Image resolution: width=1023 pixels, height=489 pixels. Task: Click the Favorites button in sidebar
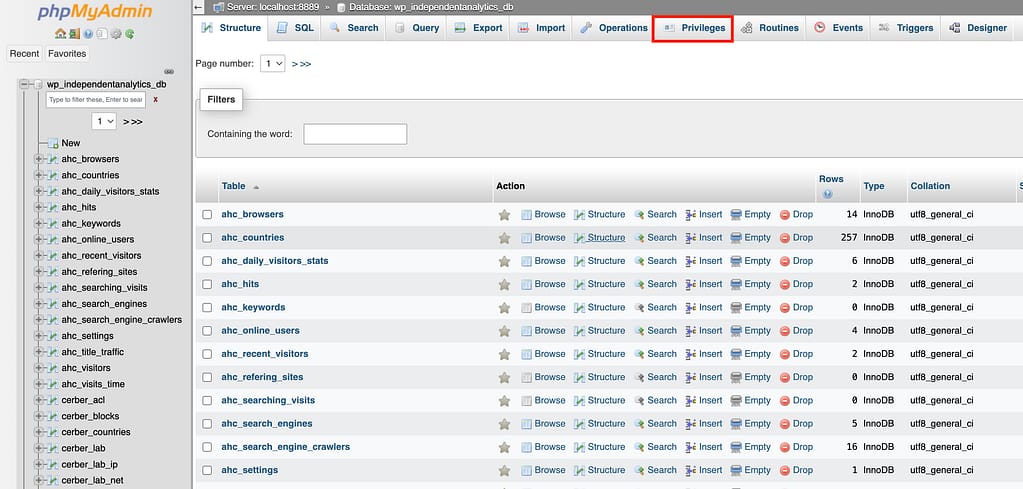pyautogui.click(x=67, y=53)
